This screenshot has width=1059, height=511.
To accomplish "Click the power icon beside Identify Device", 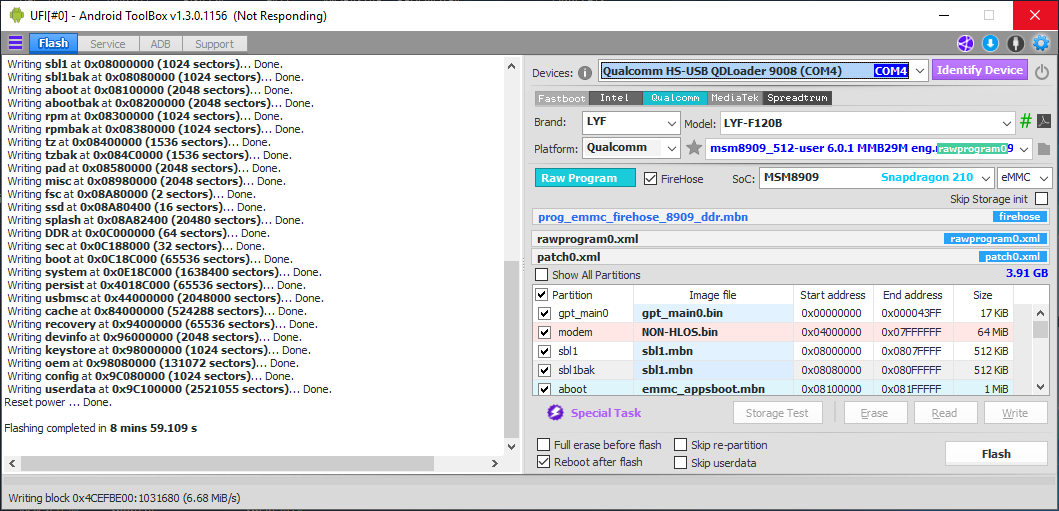I will tap(1041, 72).
